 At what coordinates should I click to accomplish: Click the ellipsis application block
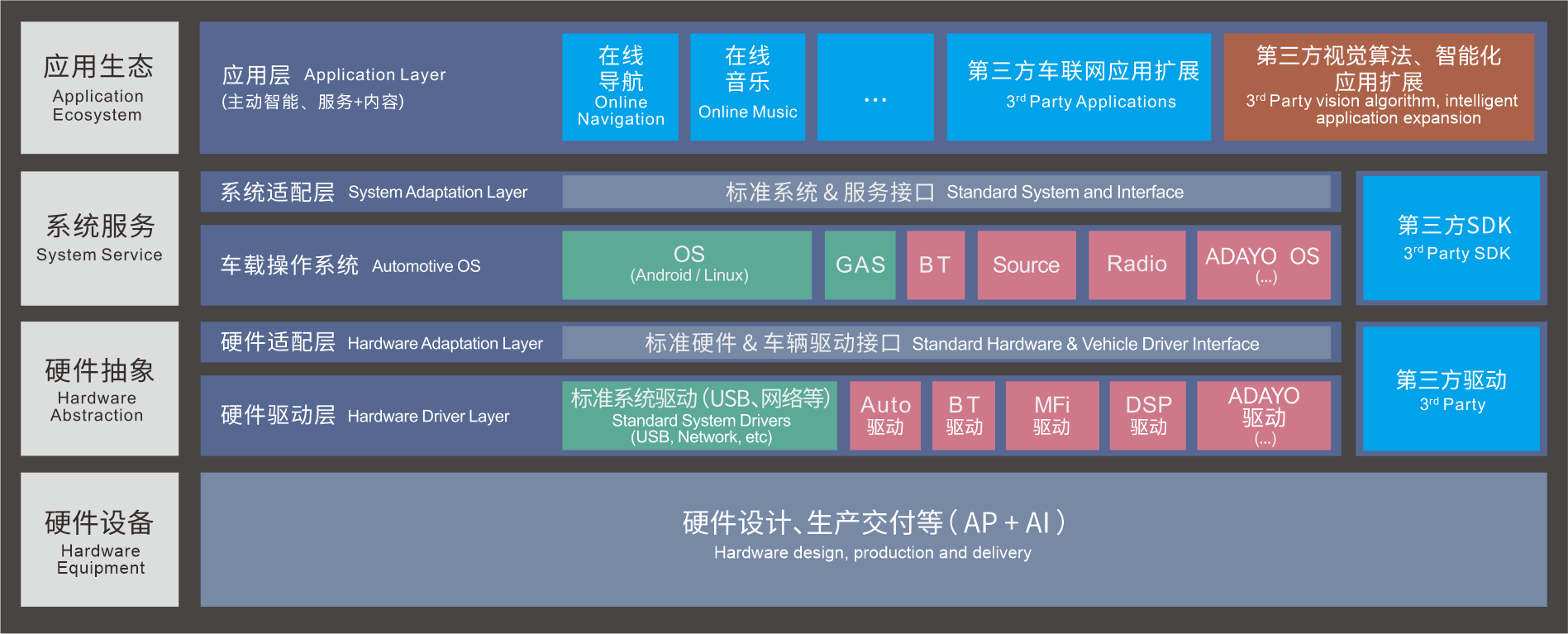pos(875,87)
